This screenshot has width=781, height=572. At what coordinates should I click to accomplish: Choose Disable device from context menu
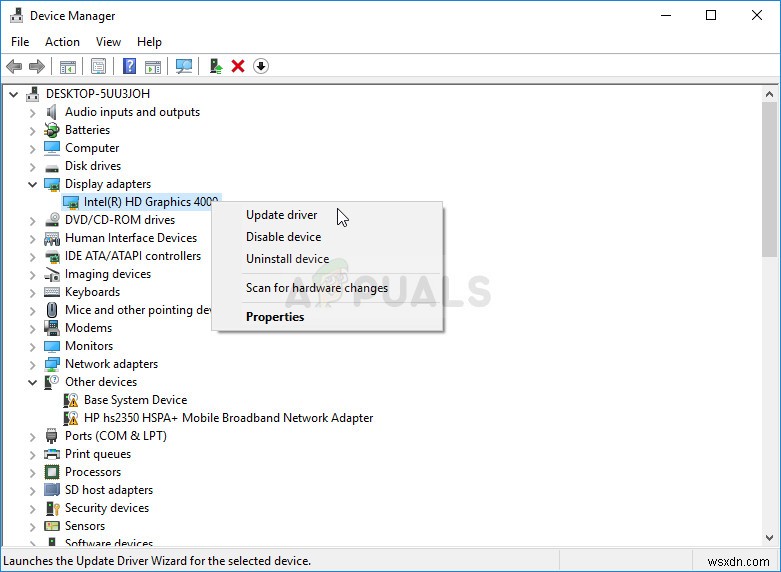pyautogui.click(x=327, y=237)
